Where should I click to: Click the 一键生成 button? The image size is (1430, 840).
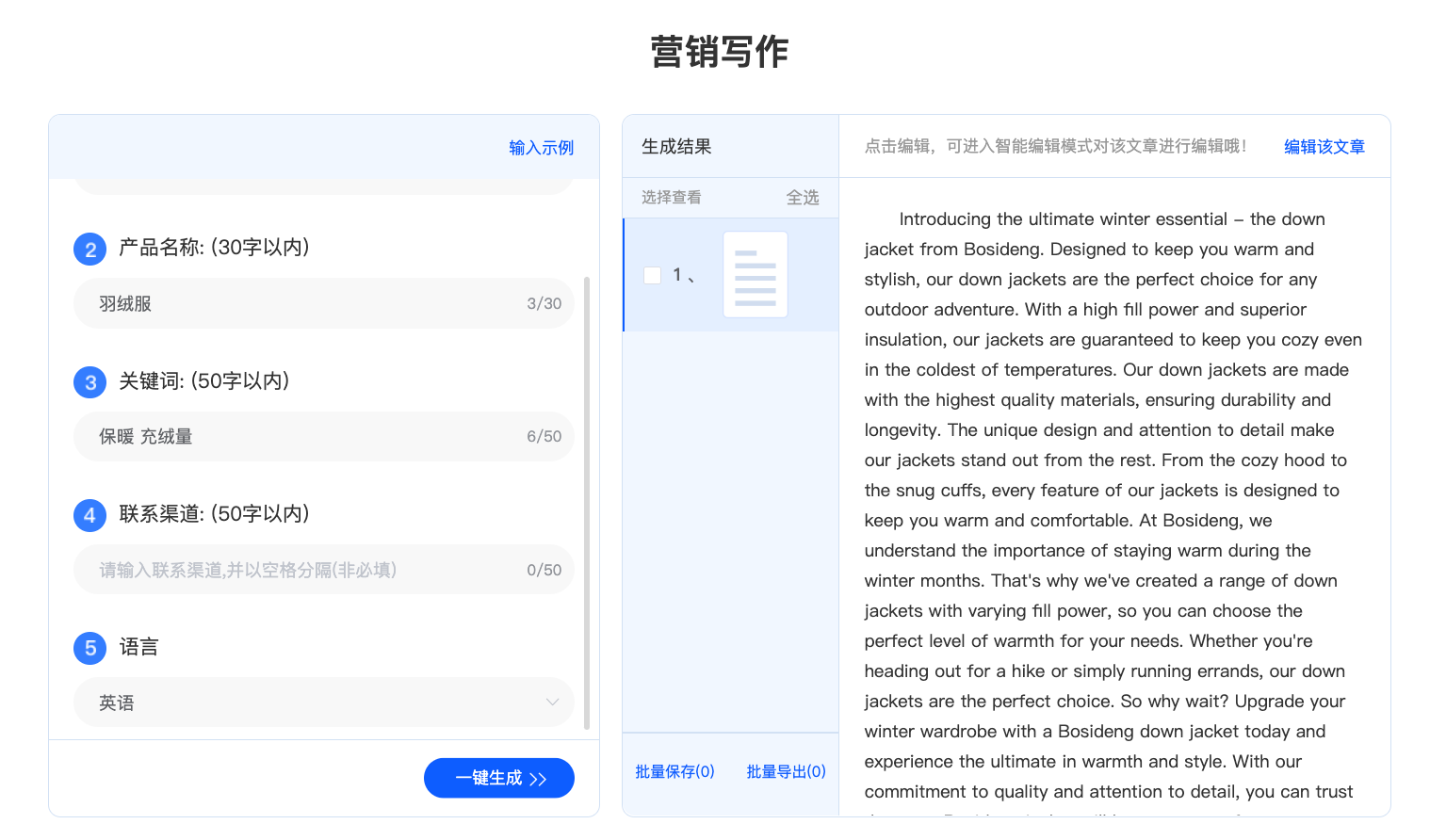pos(499,778)
